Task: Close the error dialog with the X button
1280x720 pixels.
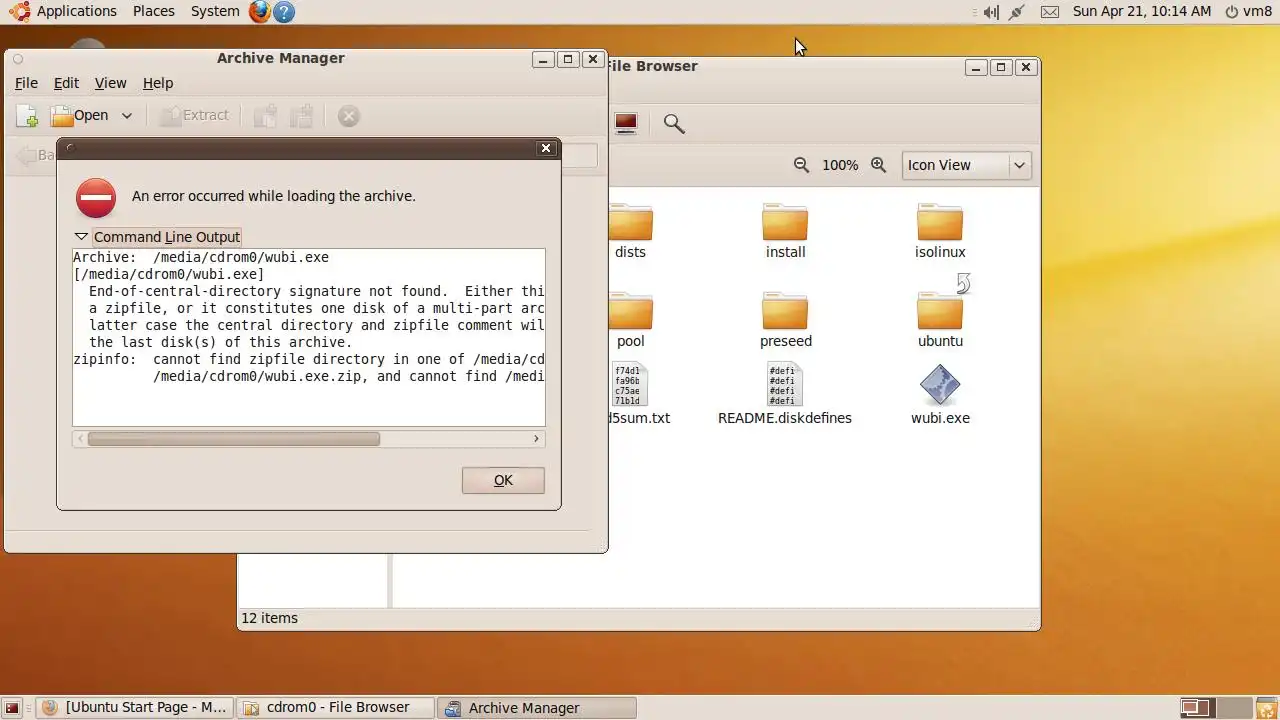Action: (x=546, y=148)
